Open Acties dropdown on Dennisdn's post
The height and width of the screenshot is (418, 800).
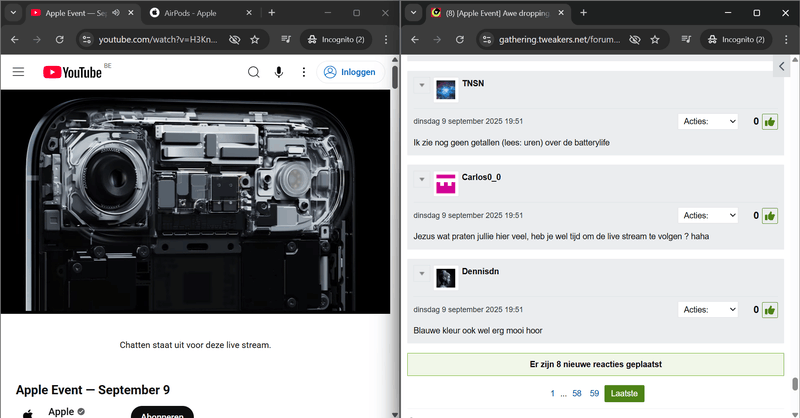tap(708, 309)
